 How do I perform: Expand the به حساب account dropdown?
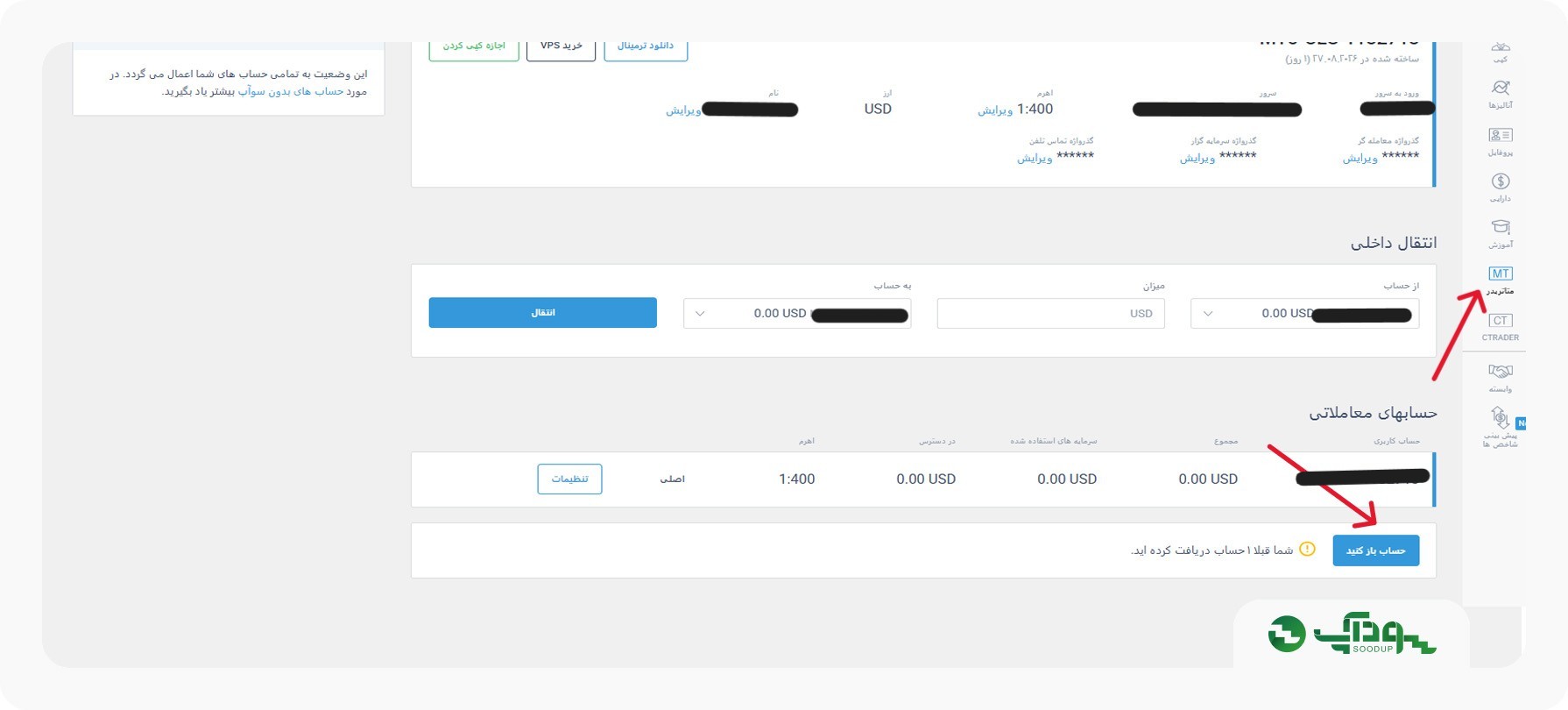tap(797, 314)
